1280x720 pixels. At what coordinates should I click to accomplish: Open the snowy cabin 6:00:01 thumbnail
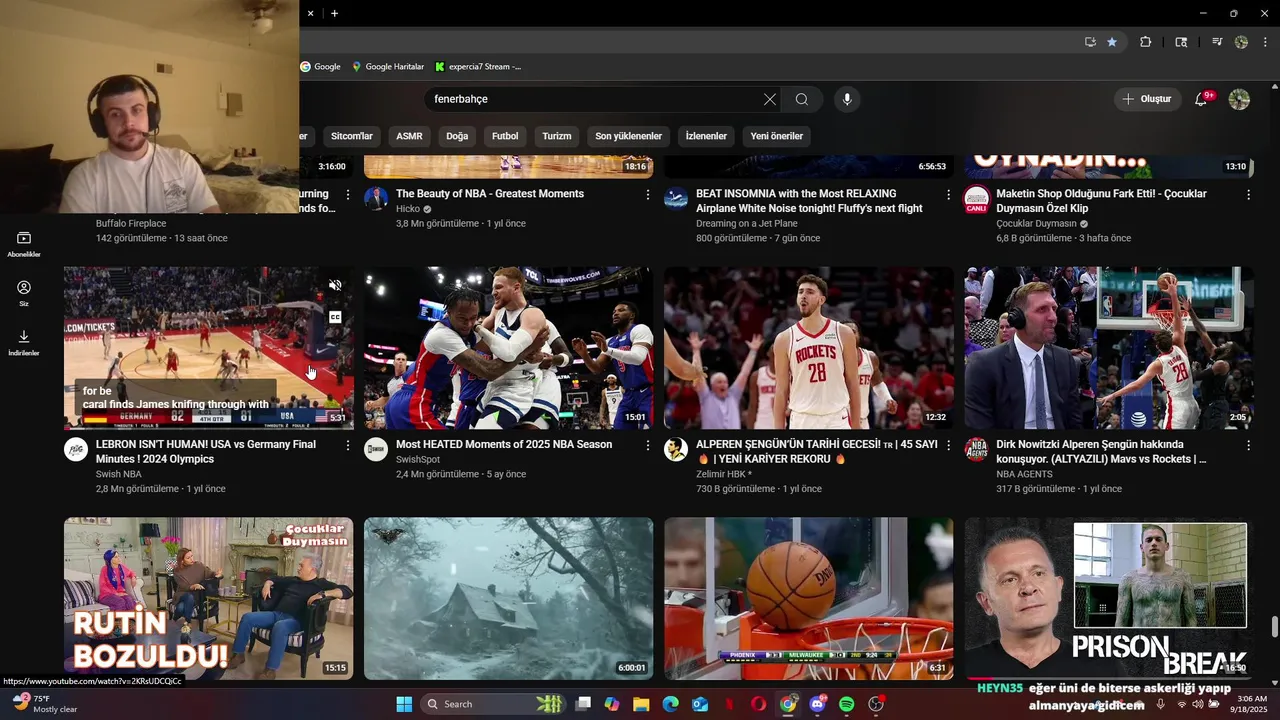pos(509,598)
